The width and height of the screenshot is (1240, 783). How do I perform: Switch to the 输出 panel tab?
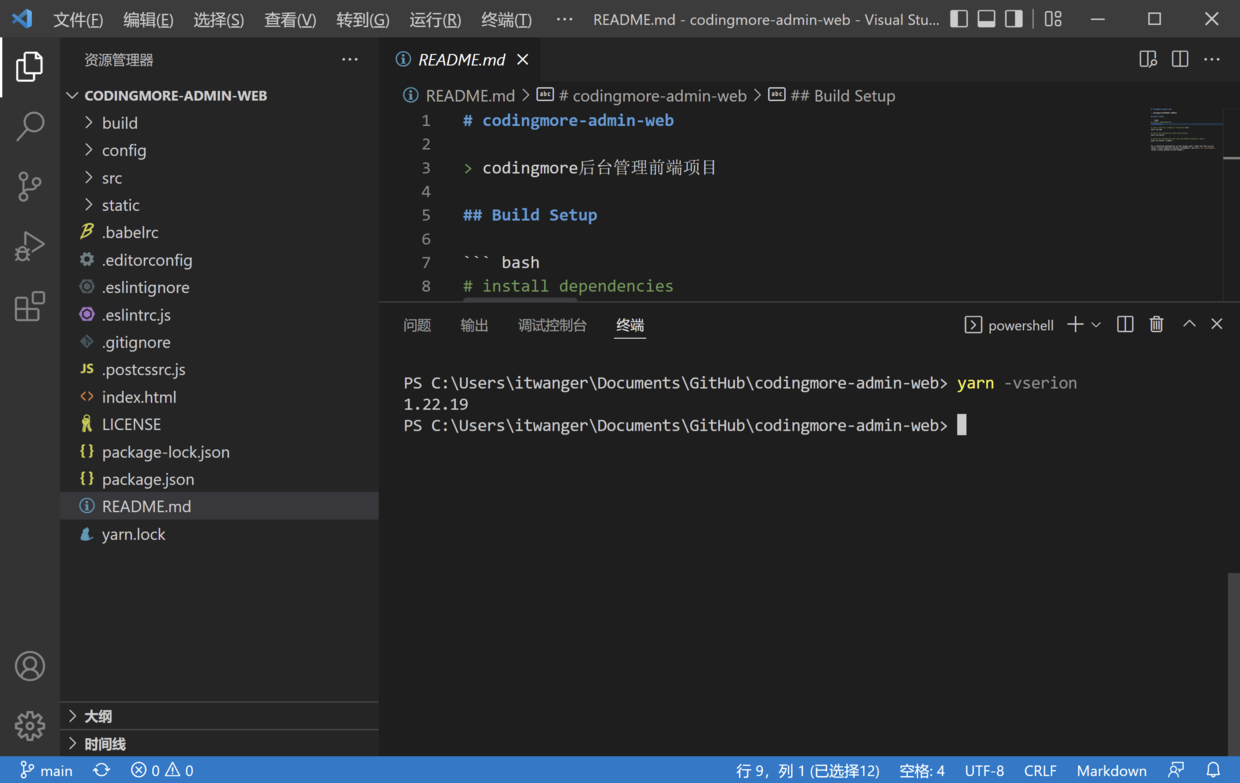click(474, 325)
